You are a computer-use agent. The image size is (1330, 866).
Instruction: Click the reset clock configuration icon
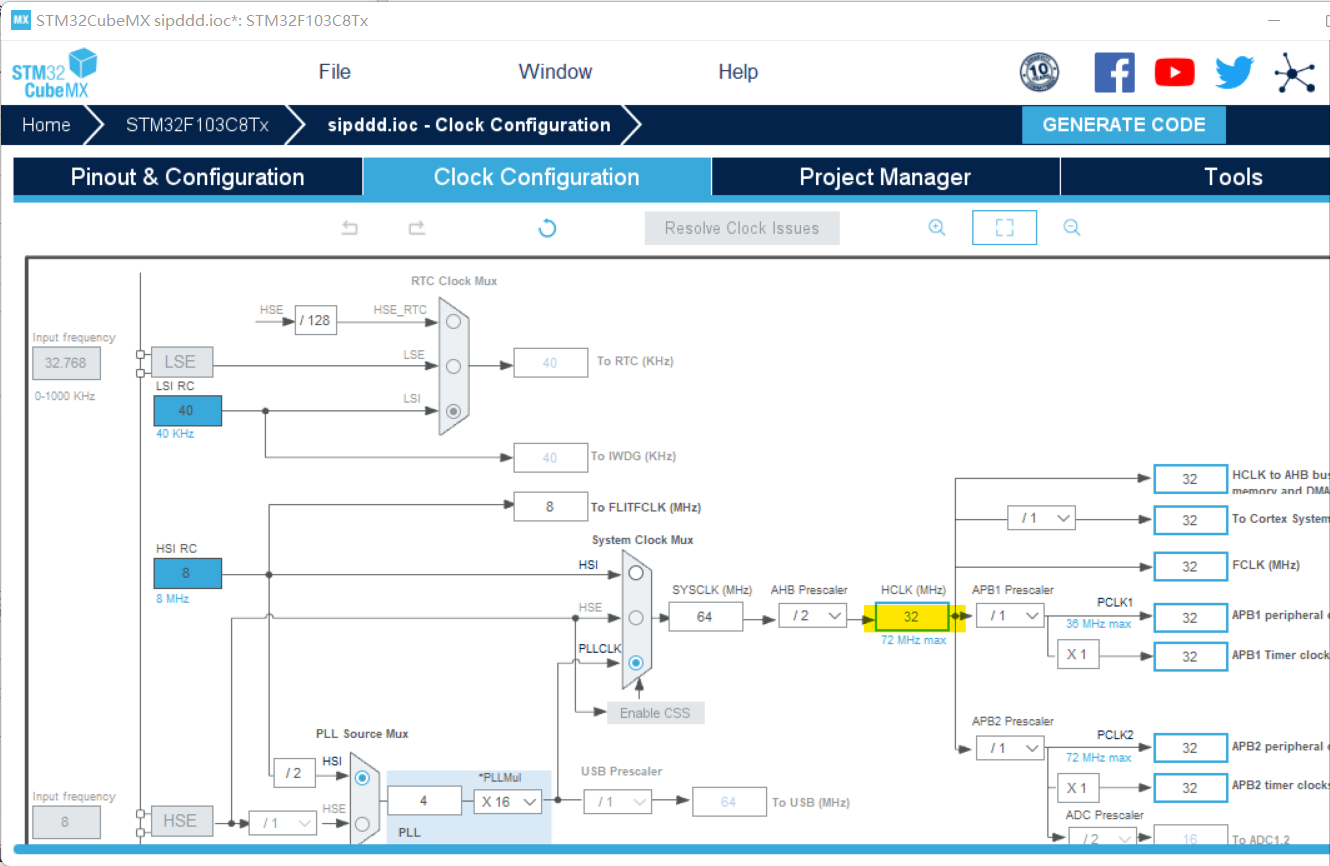pyautogui.click(x=547, y=228)
